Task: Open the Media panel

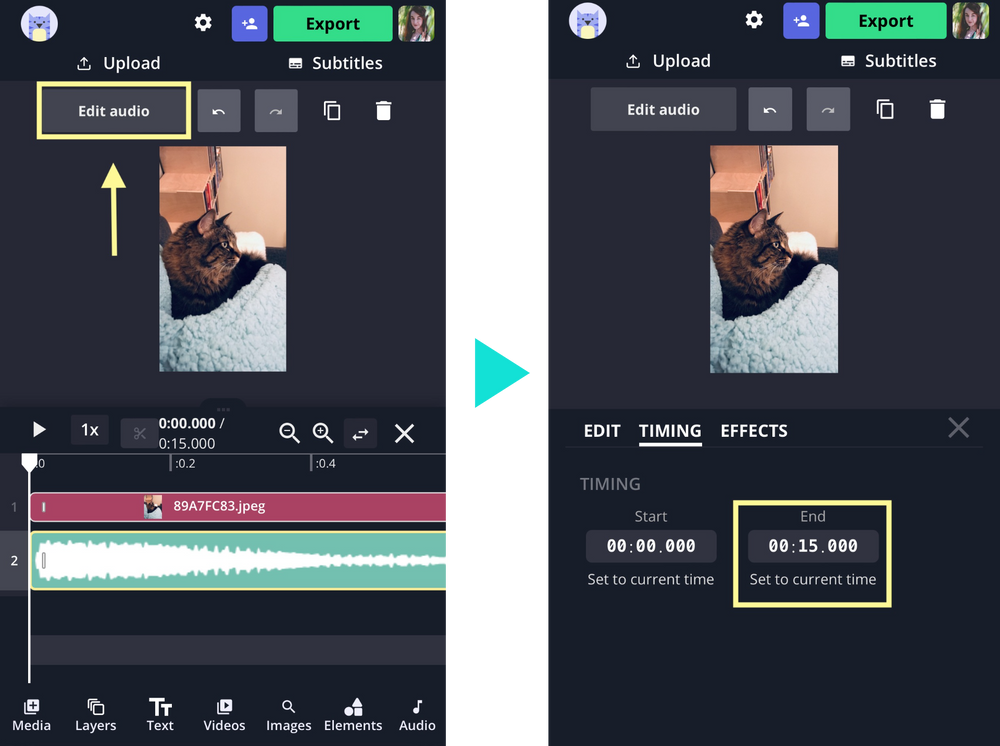Action: point(31,715)
